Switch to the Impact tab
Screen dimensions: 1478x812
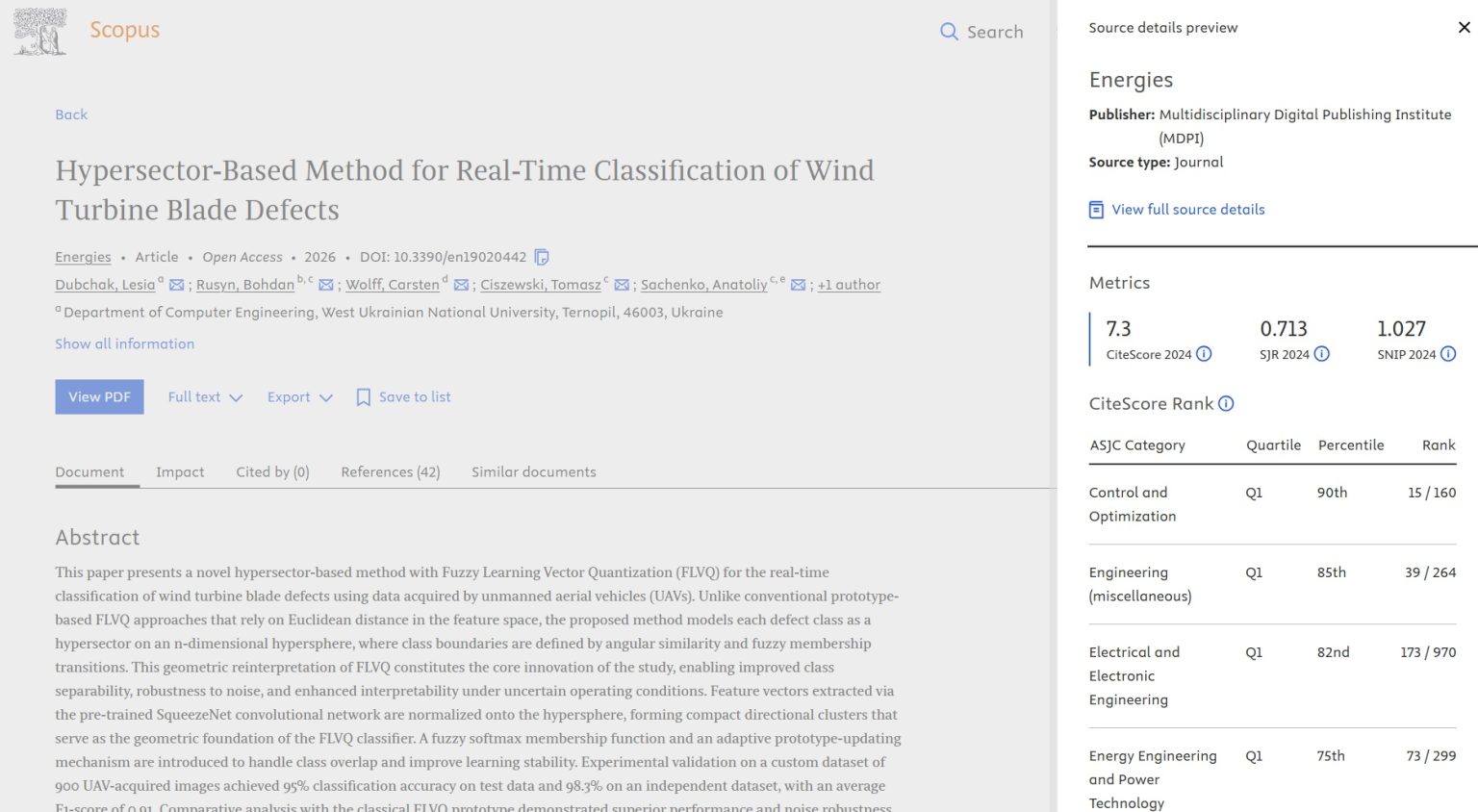pyautogui.click(x=180, y=472)
